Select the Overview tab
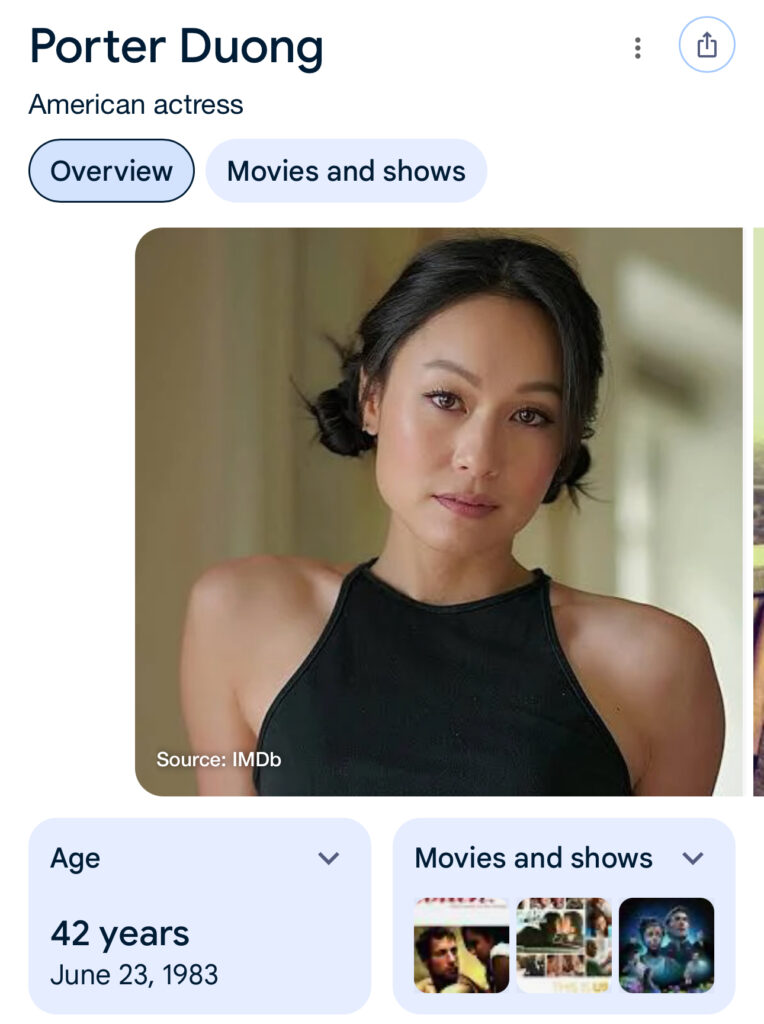The width and height of the screenshot is (764, 1024). (x=111, y=171)
